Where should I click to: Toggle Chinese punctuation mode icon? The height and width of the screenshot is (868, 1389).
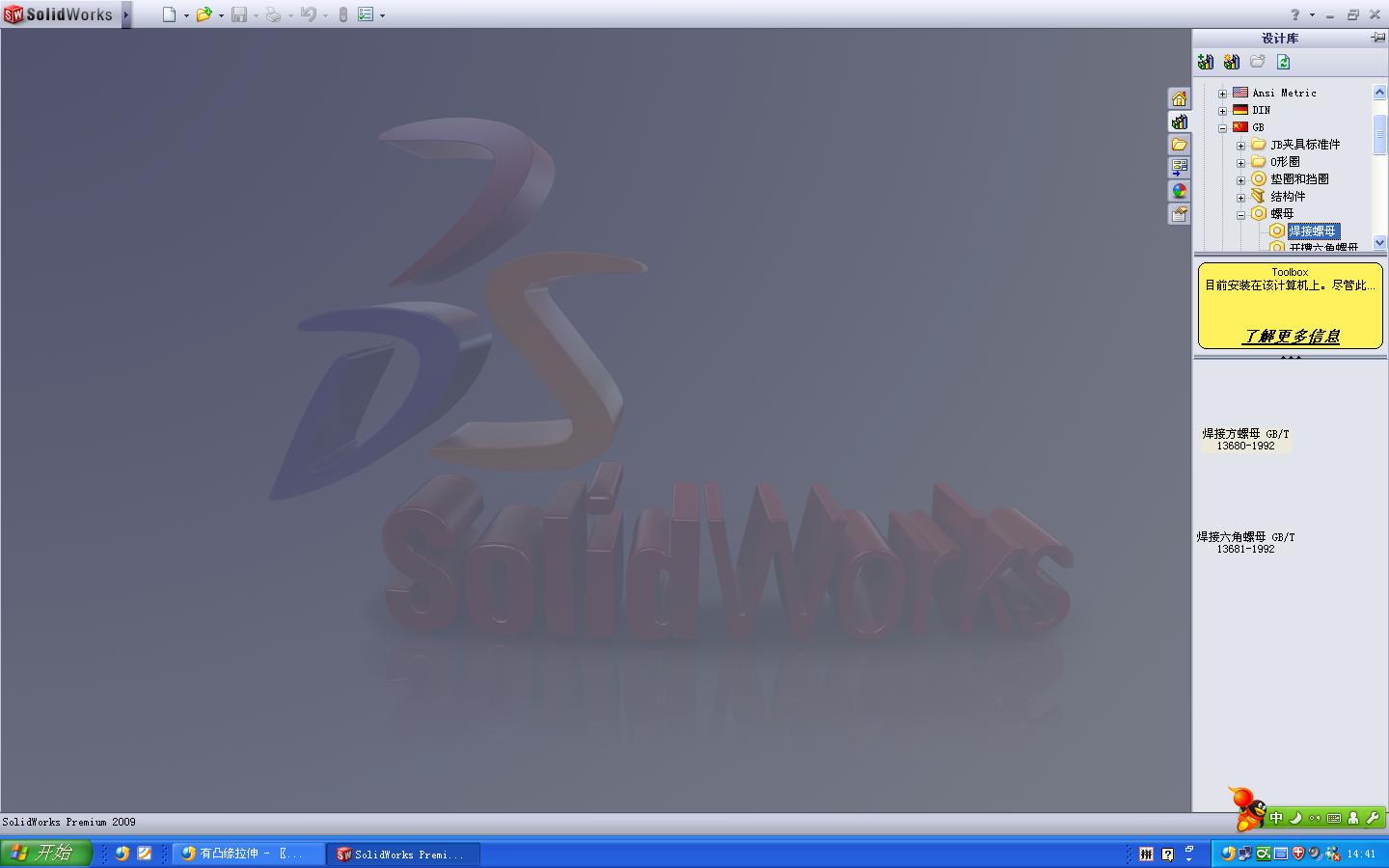[1315, 818]
